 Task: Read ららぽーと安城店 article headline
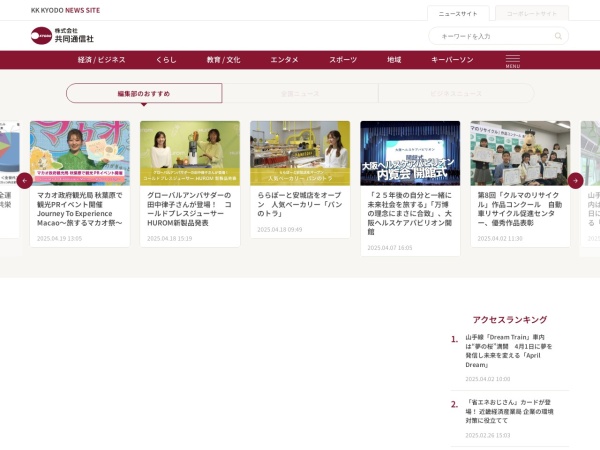(300, 204)
